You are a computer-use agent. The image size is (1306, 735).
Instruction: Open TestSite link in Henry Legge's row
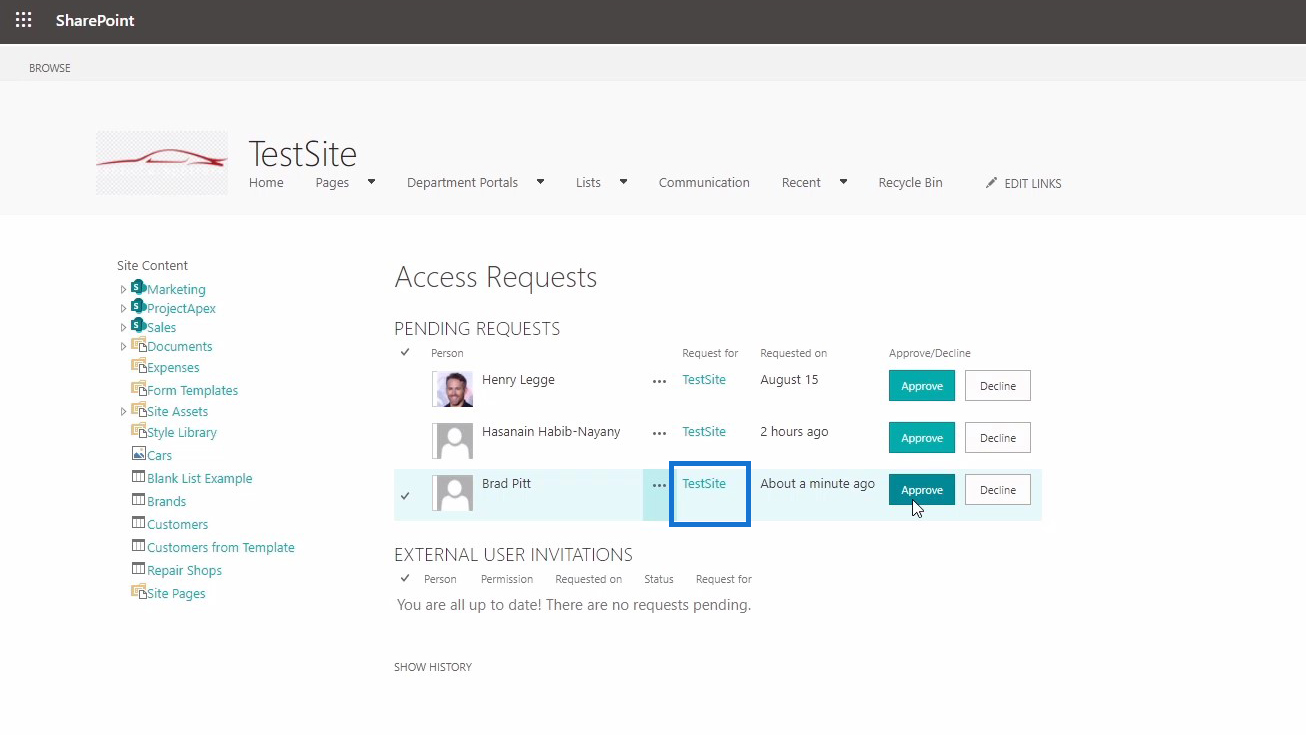click(704, 380)
